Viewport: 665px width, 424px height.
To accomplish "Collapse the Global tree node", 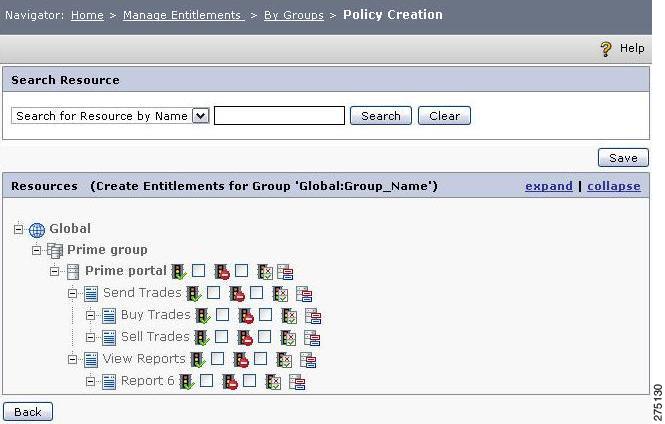I will (18, 229).
